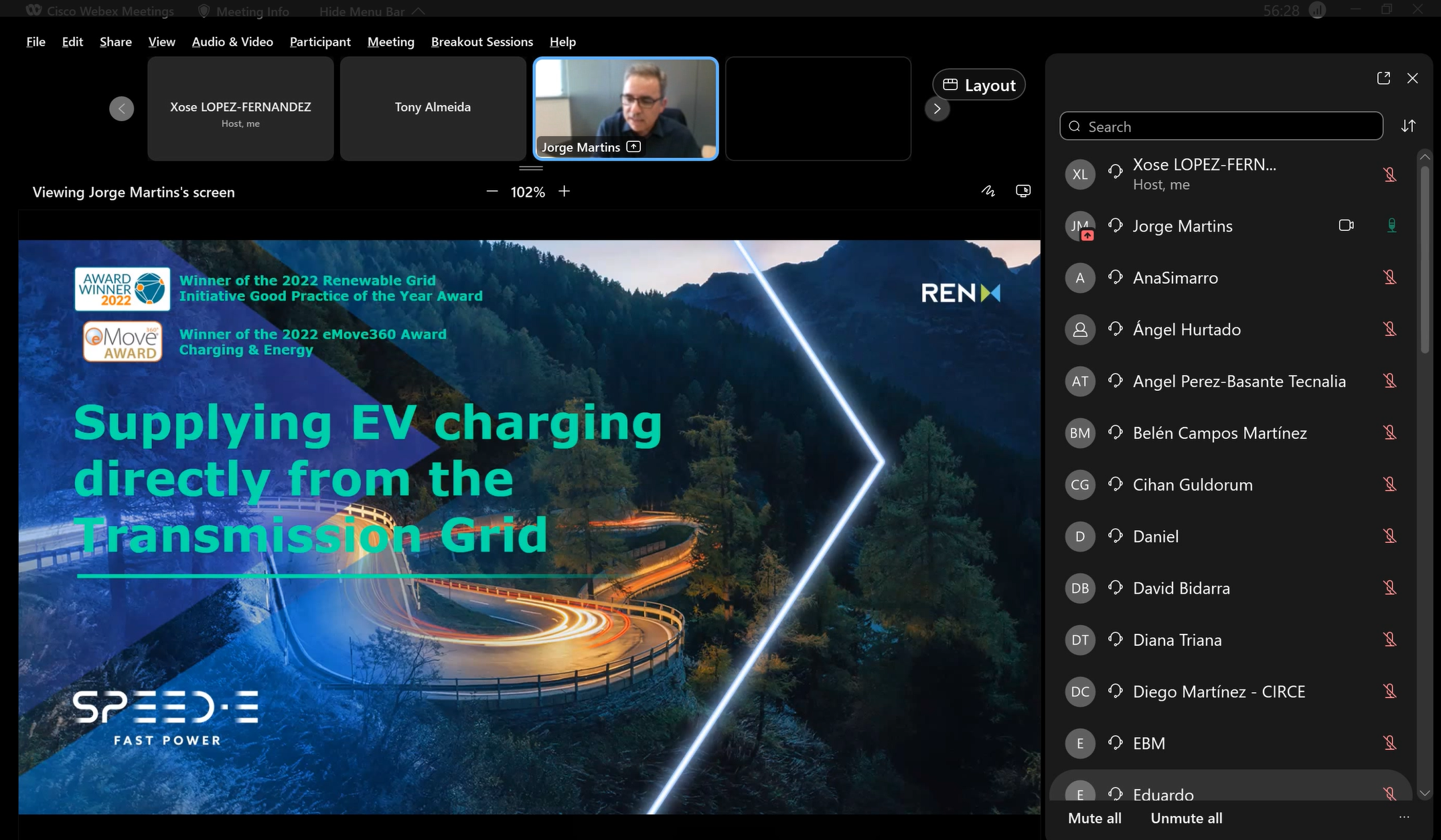
Task: Open the annotate pen tool
Action: coord(988,191)
